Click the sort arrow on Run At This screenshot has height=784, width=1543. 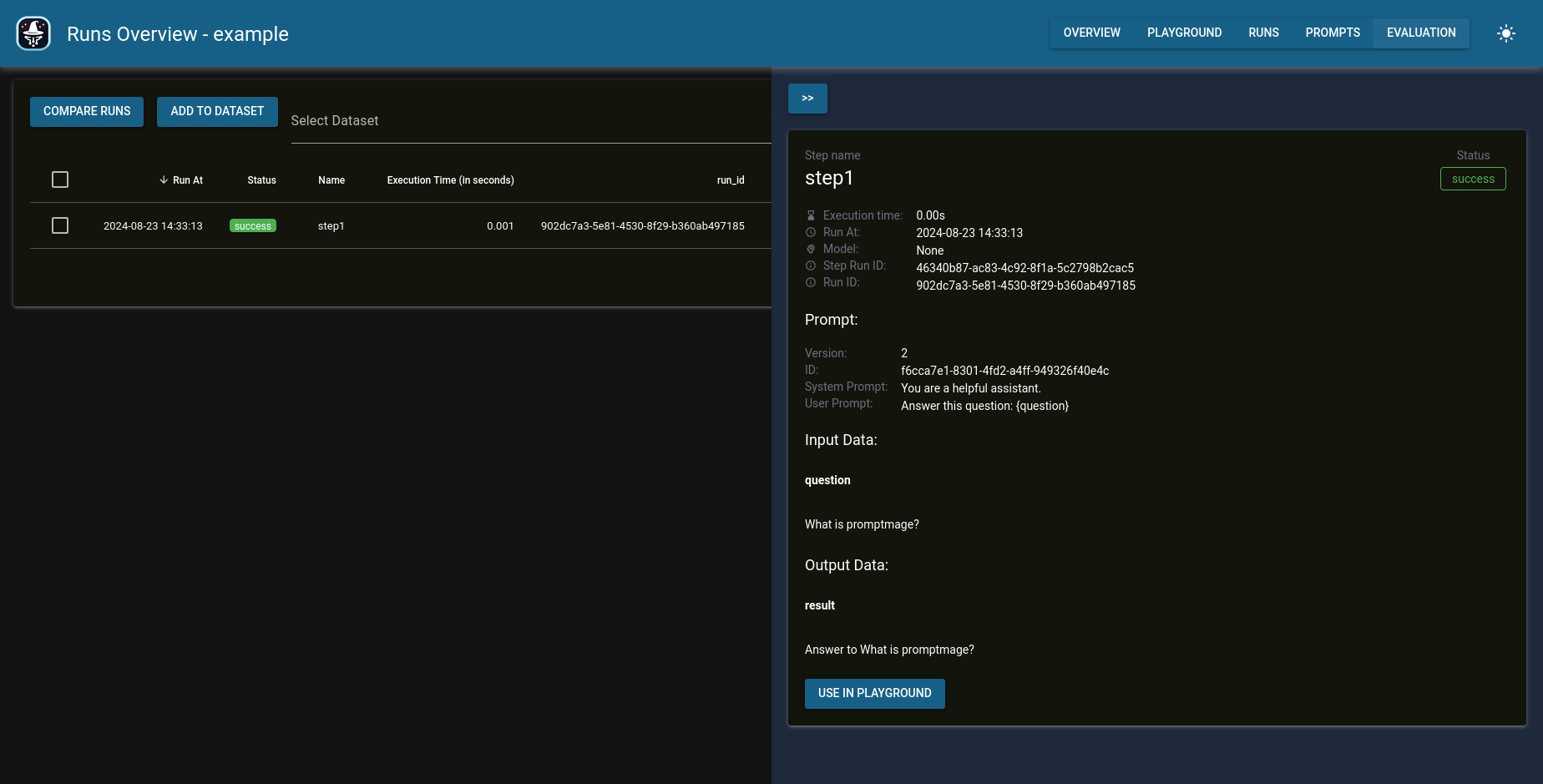coord(164,180)
